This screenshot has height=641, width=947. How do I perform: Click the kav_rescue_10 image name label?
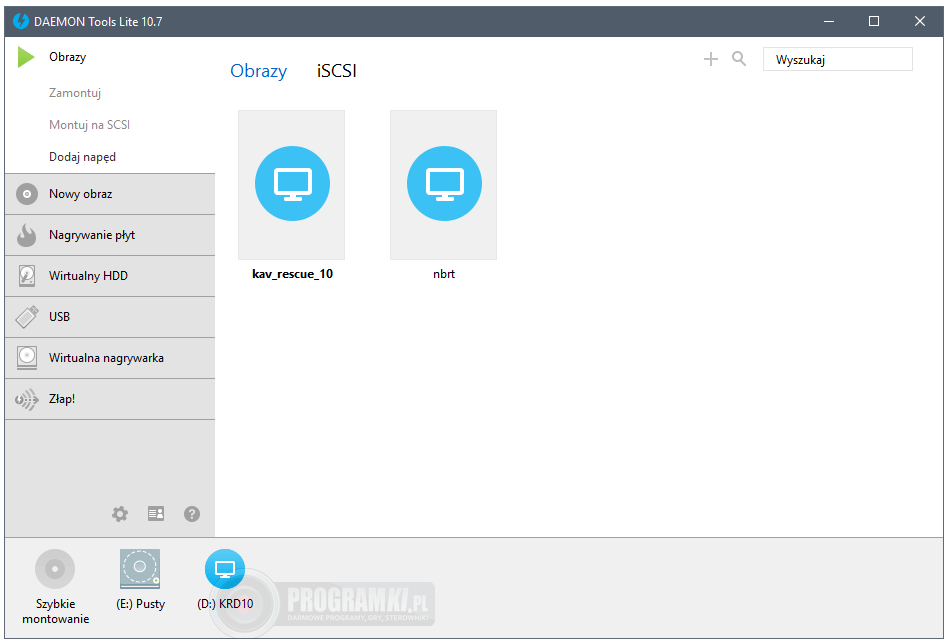(292, 274)
